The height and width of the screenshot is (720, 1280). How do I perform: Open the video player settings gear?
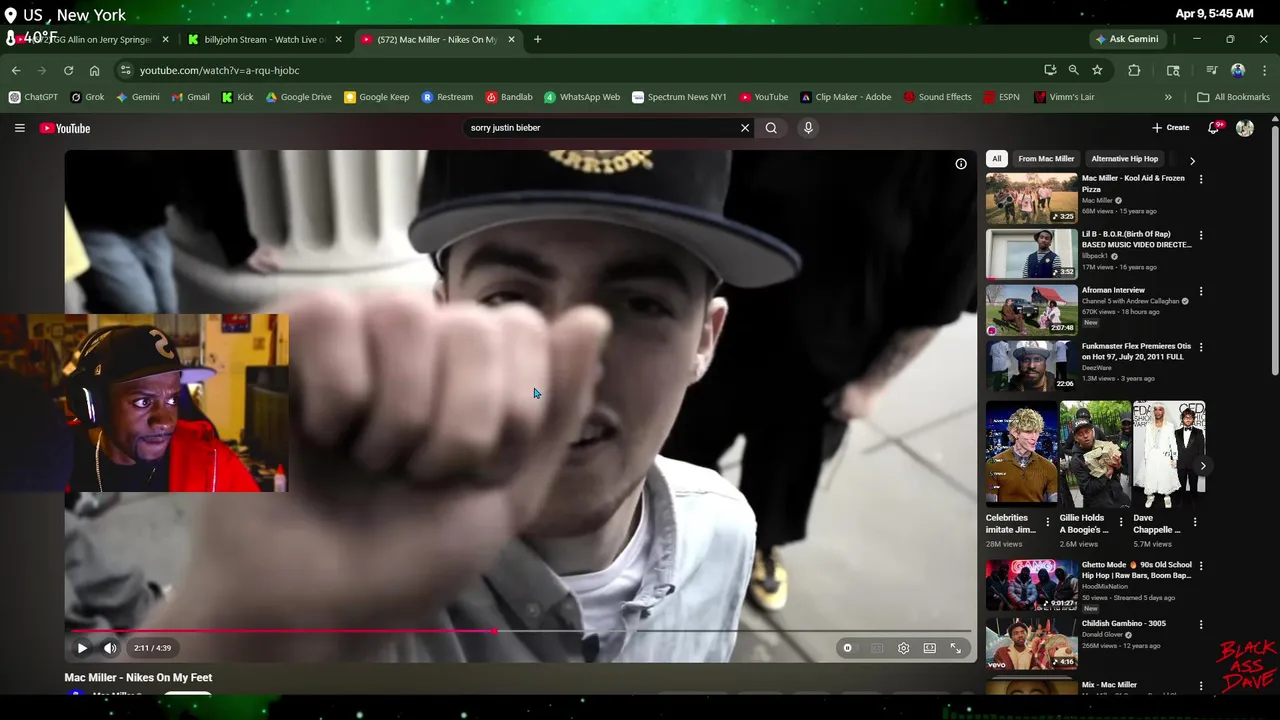point(903,648)
